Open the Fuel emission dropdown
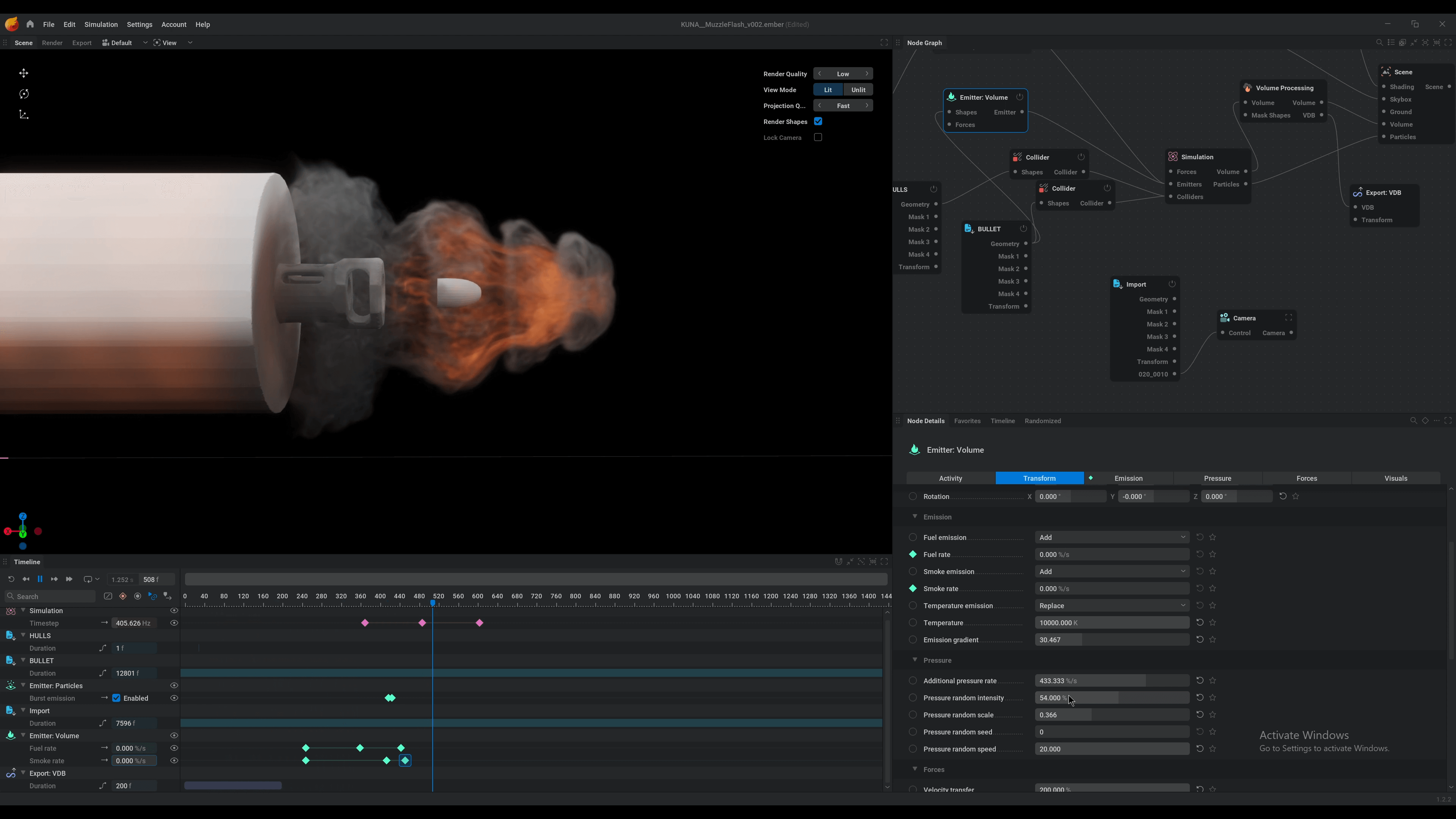Viewport: 1456px width, 819px height. pos(1111,538)
